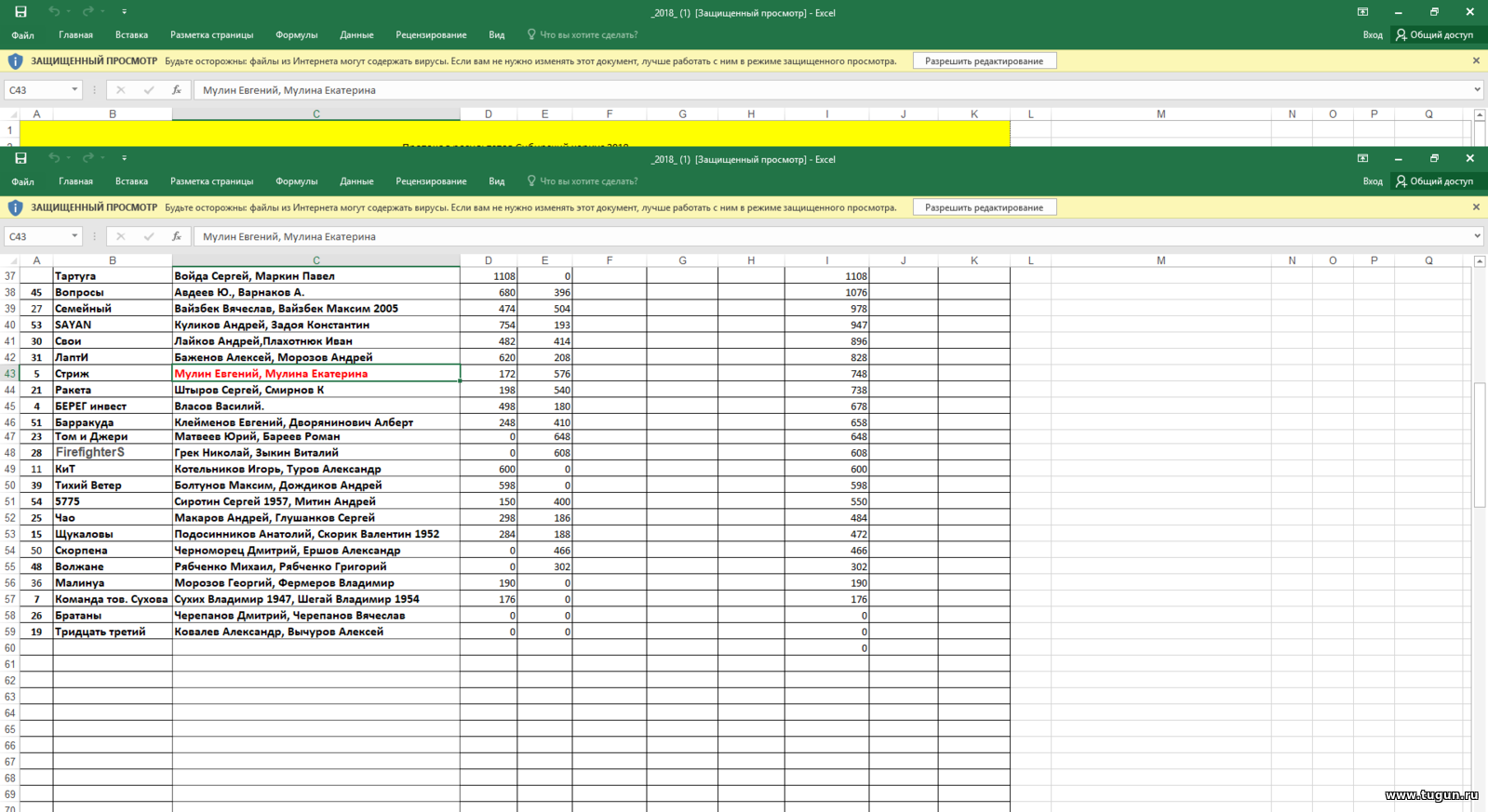This screenshot has height=812, width=1488.
Task: Select cell 'Куликов Андрей, Задоя Константин'
Action: click(x=316, y=325)
